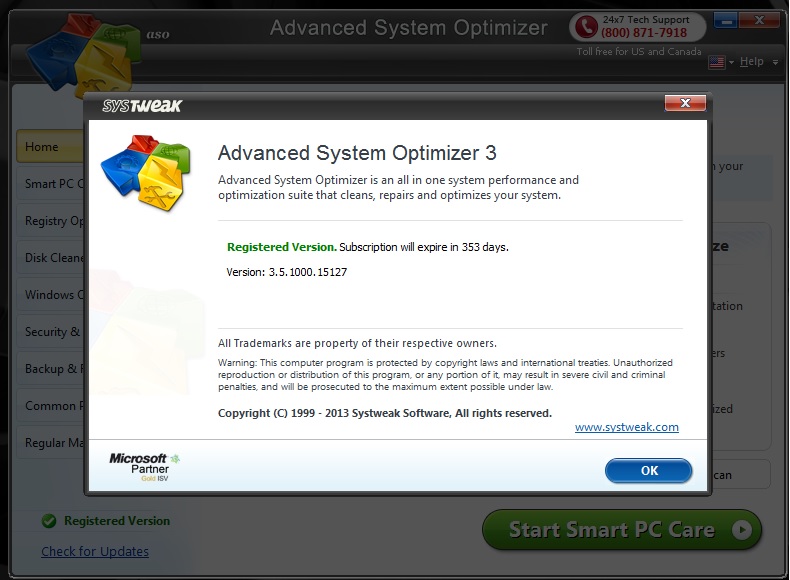
Task: Click the Microsoft Partner Gold ISV badge
Action: click(x=144, y=467)
